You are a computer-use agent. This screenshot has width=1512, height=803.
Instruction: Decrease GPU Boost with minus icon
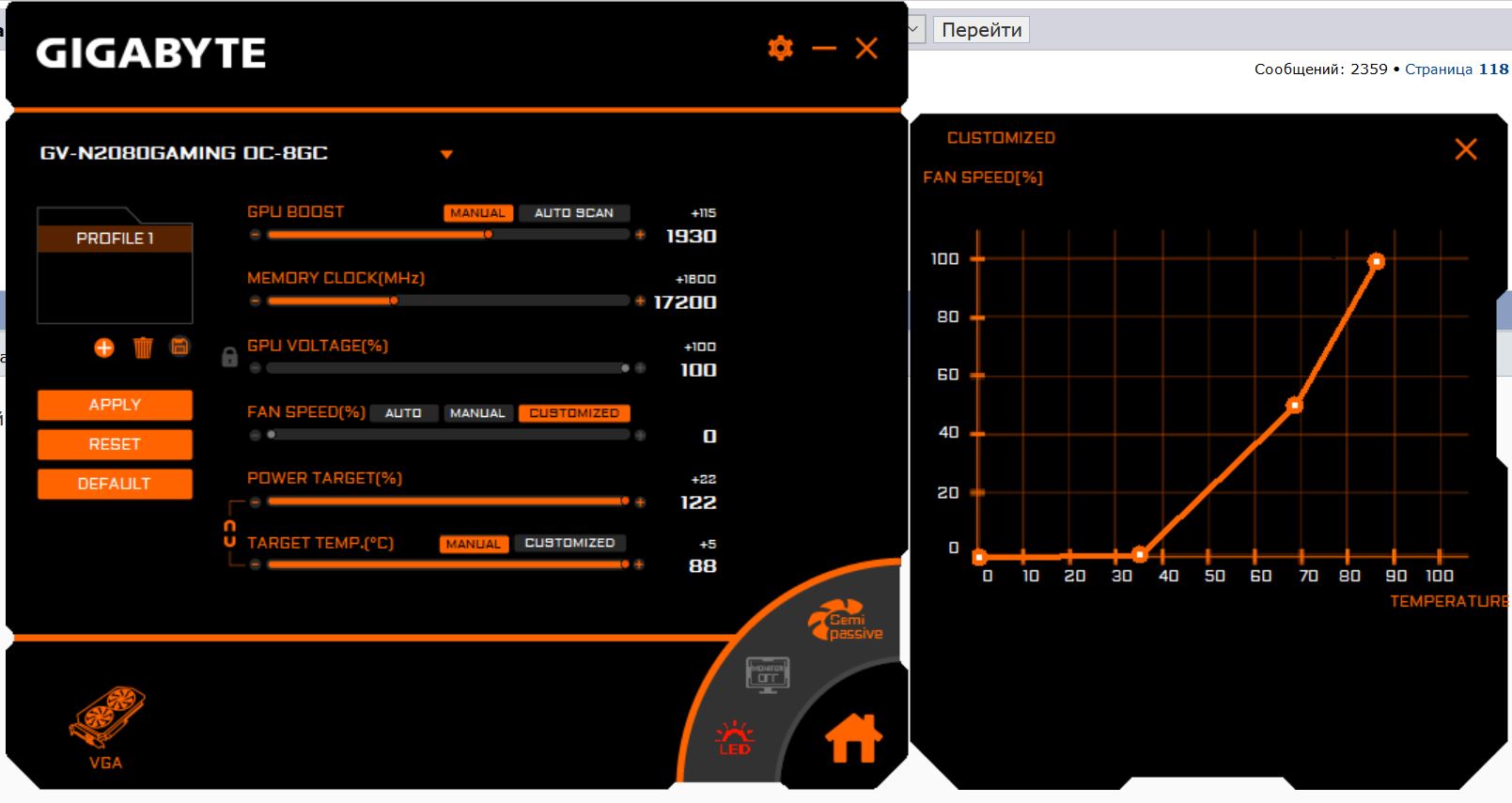256,235
